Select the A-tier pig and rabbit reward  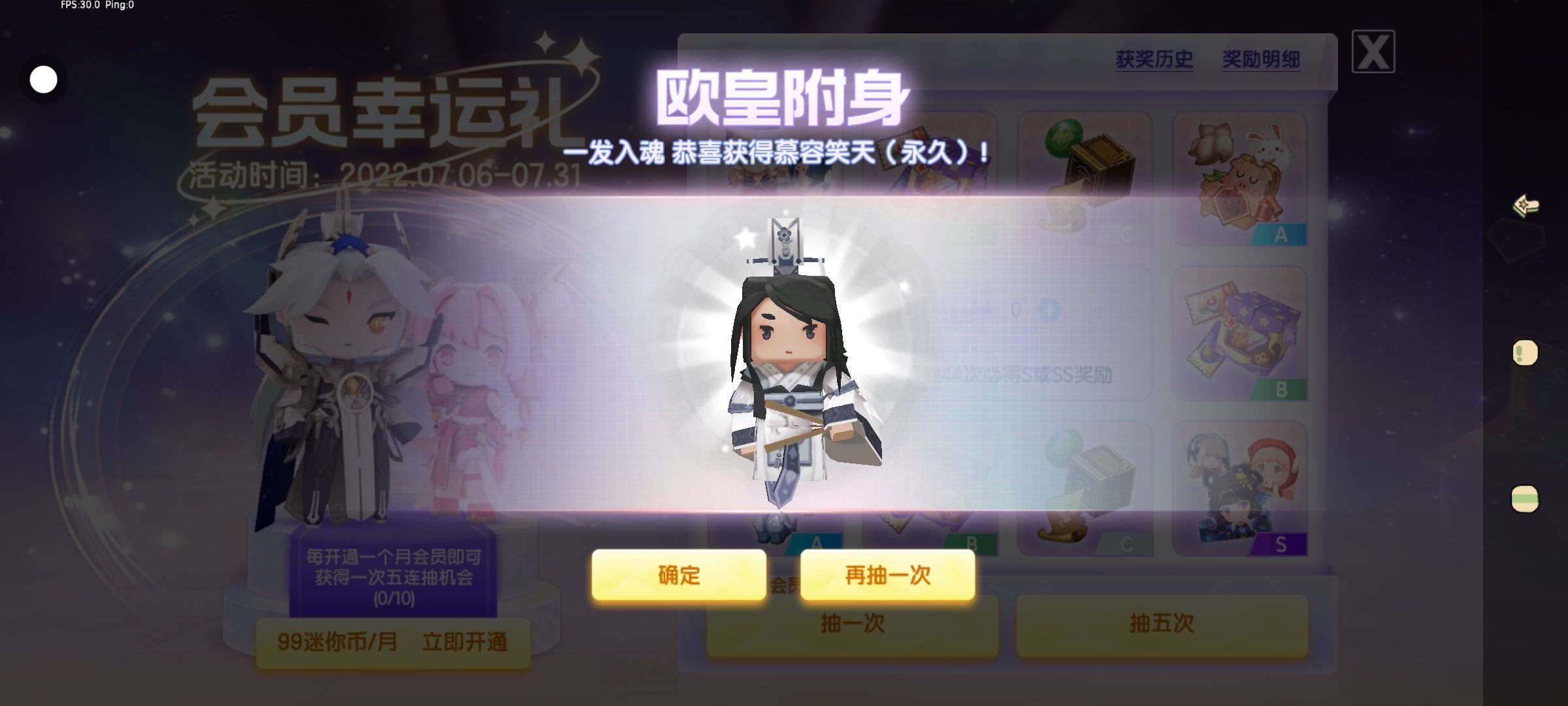click(x=1239, y=179)
